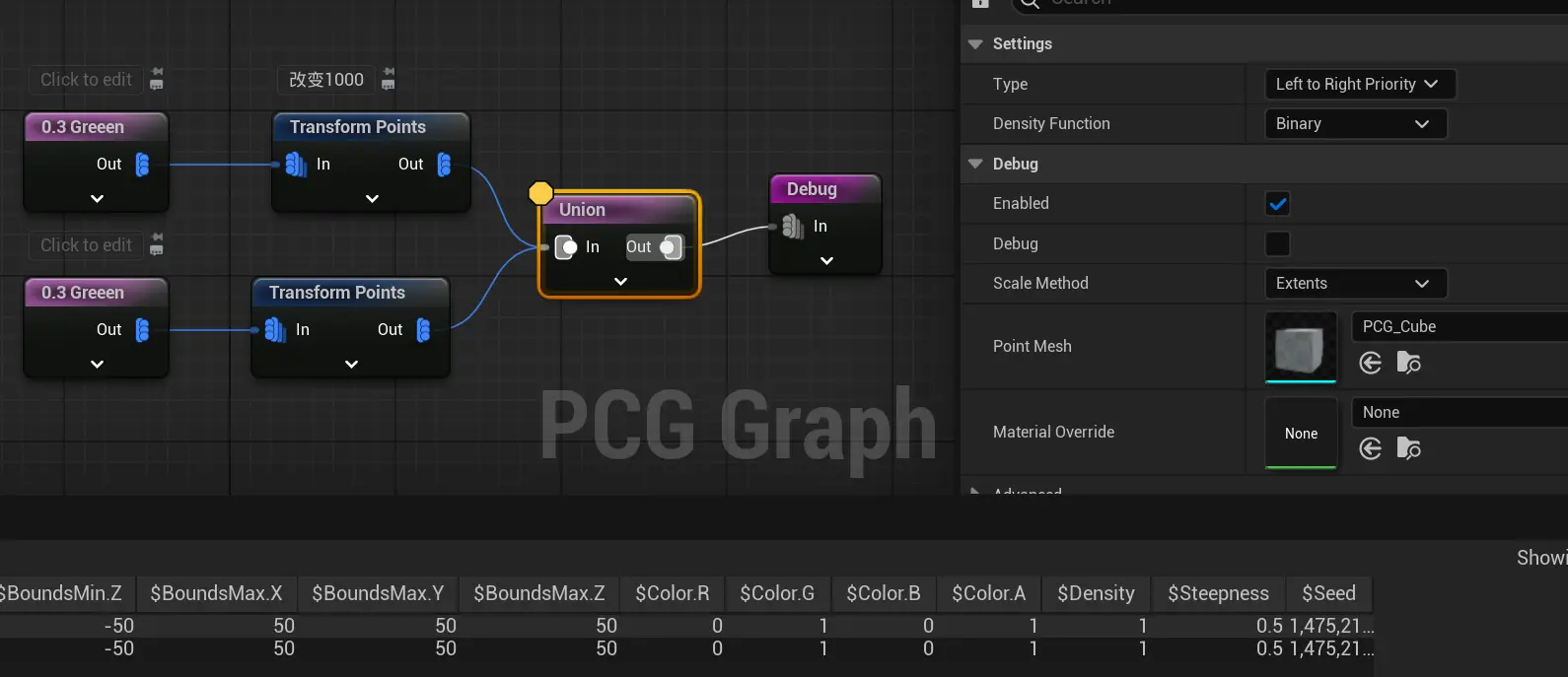Use selected asset for Material Override
The width and height of the screenshot is (1568, 677).
pyautogui.click(x=1370, y=449)
